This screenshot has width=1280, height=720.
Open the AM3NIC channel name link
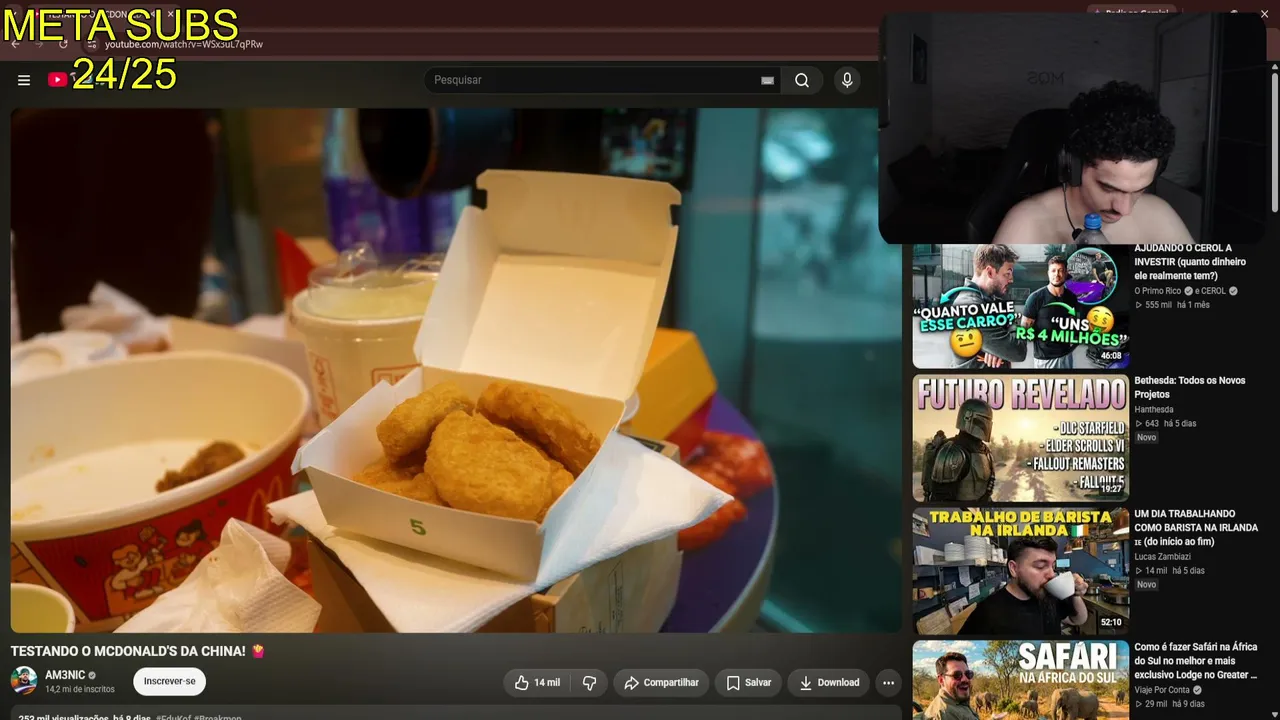(x=65, y=676)
